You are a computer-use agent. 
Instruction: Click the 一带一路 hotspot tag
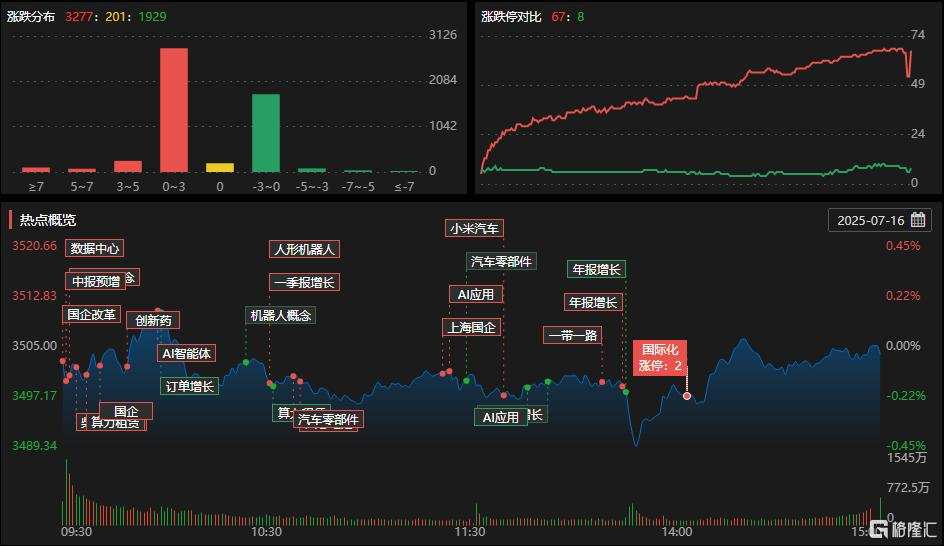coord(573,335)
